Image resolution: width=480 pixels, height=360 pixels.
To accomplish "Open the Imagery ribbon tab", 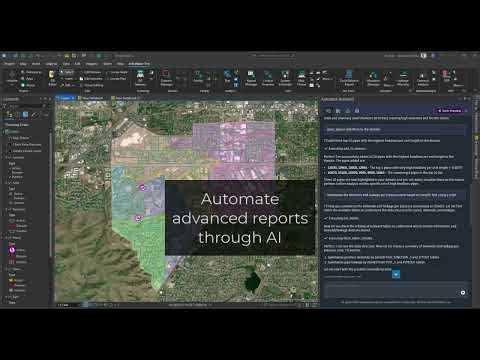I will click(92, 64).
